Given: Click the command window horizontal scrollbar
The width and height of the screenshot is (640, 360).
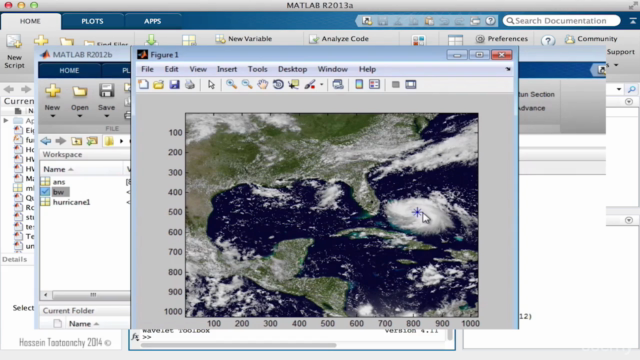Looking at the screenshot, I should (x=238, y=345).
